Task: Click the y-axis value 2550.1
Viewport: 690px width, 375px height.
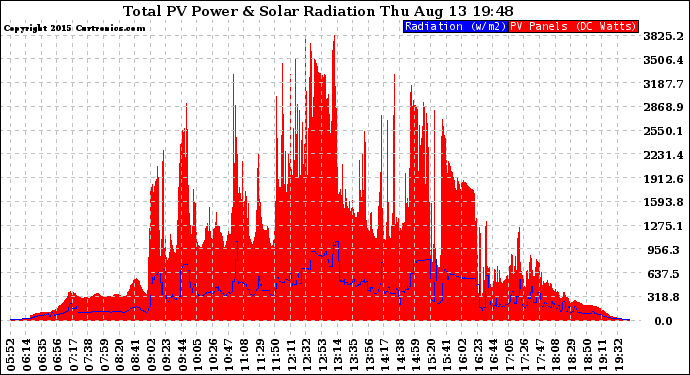Action: (663, 131)
